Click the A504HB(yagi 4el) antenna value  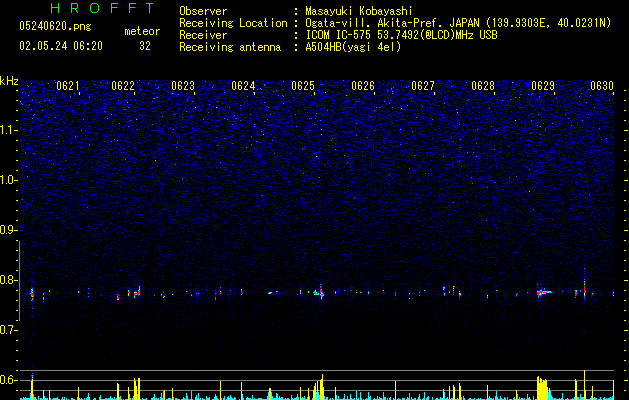click(x=353, y=47)
